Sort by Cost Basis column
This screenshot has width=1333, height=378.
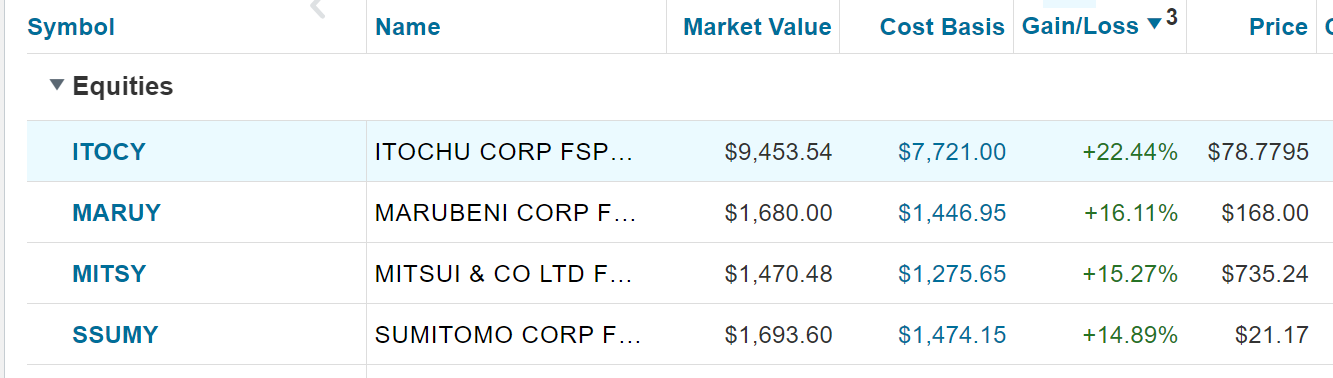pos(942,27)
